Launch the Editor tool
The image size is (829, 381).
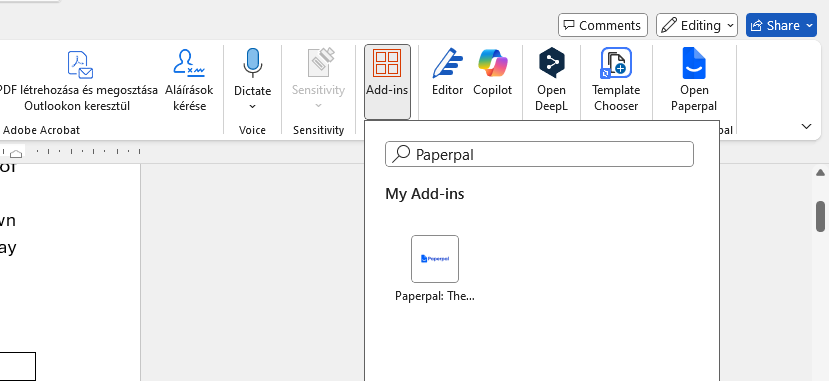pos(447,73)
